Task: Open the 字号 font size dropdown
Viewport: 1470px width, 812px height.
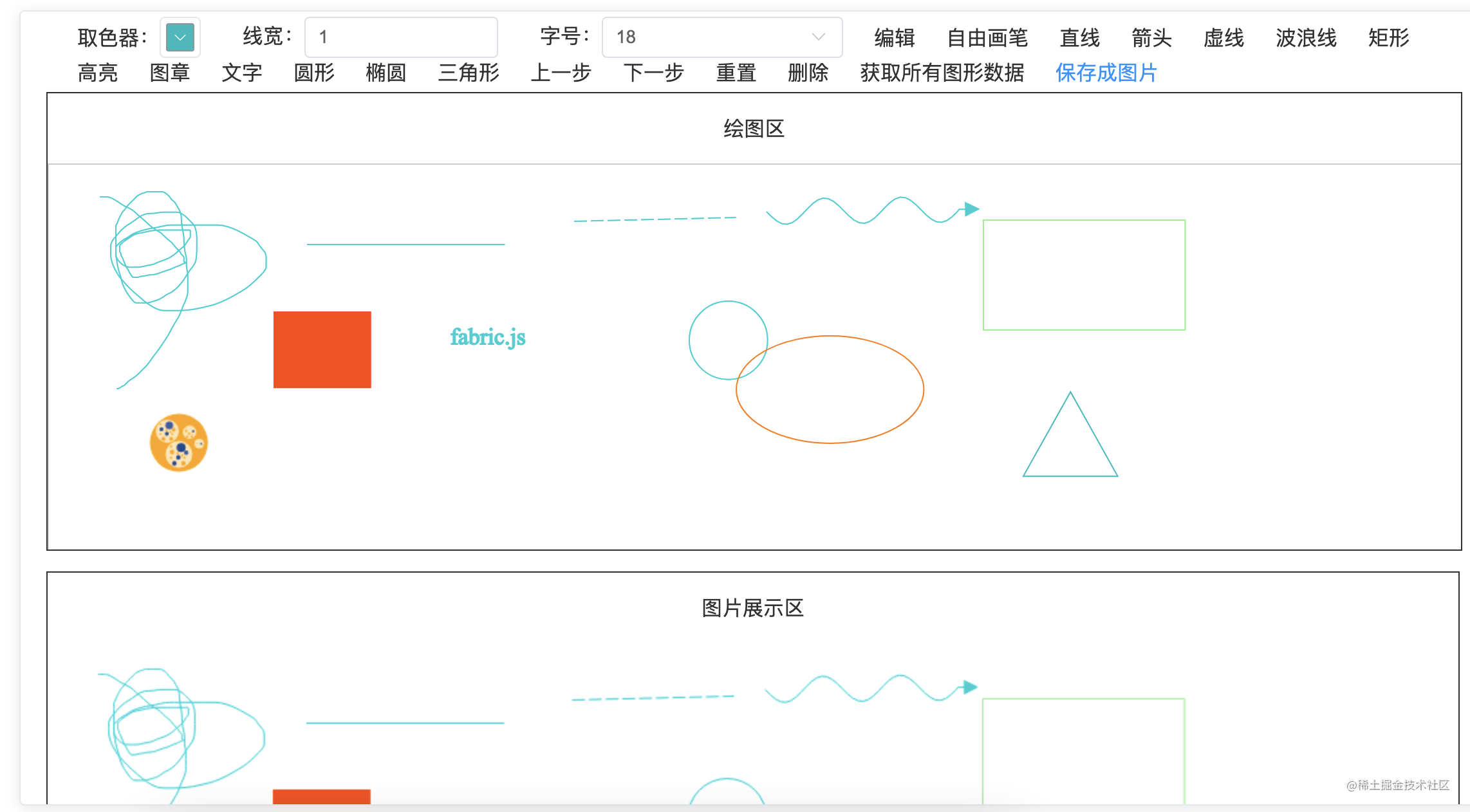Action: [721, 37]
